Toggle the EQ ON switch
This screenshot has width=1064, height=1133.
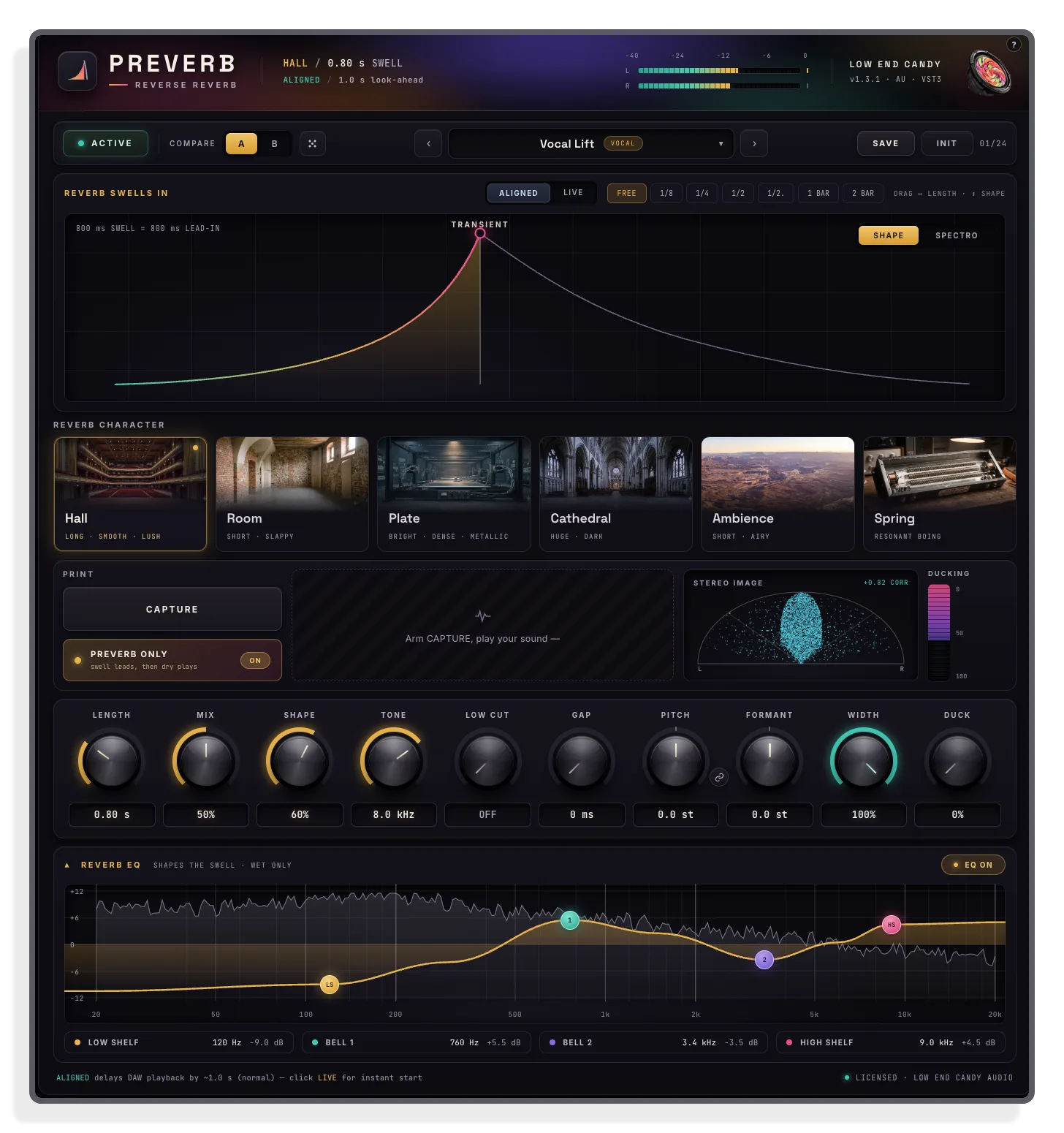pos(973,865)
